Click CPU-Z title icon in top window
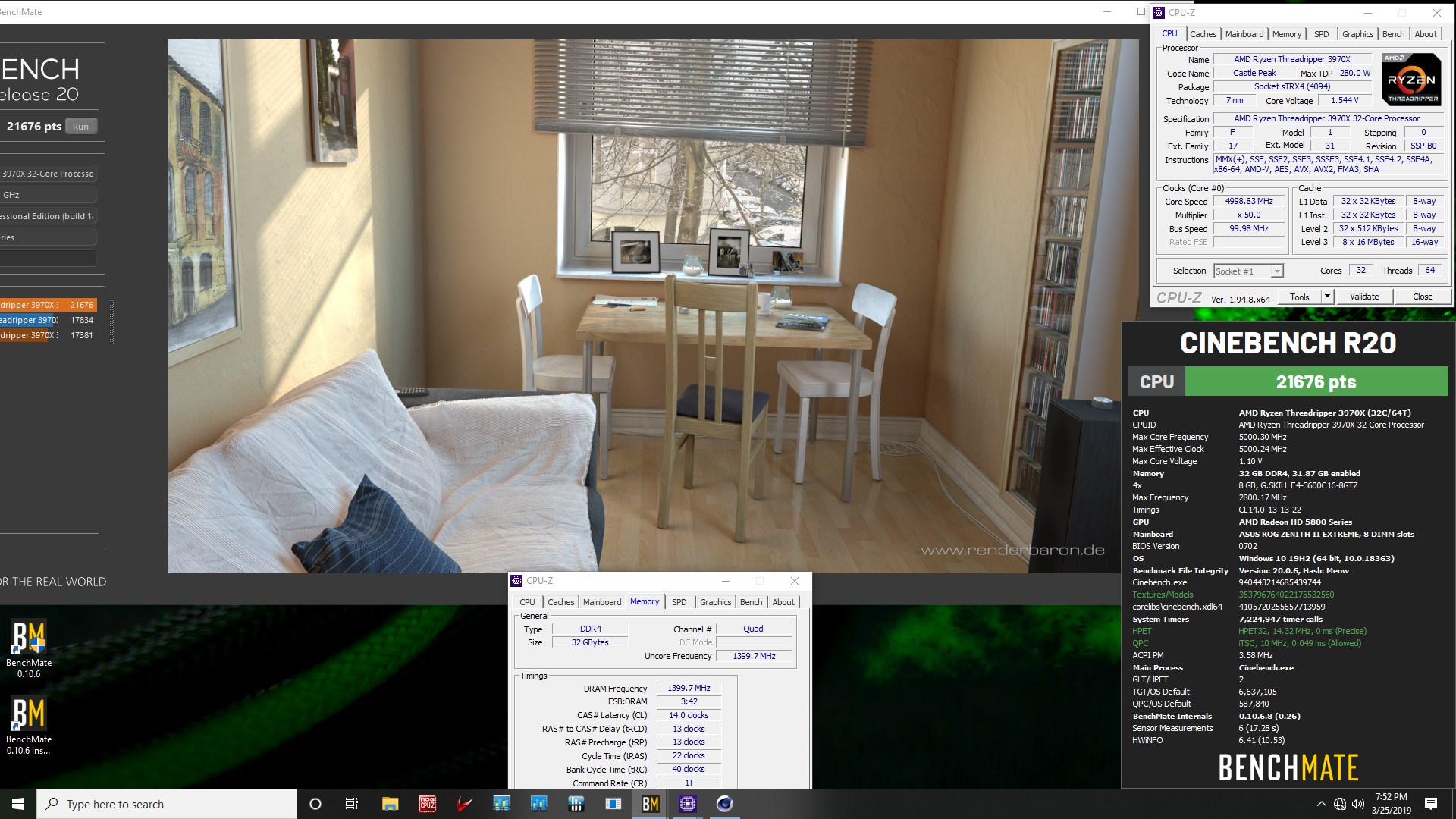This screenshot has width=1456, height=819. pyautogui.click(x=1159, y=12)
